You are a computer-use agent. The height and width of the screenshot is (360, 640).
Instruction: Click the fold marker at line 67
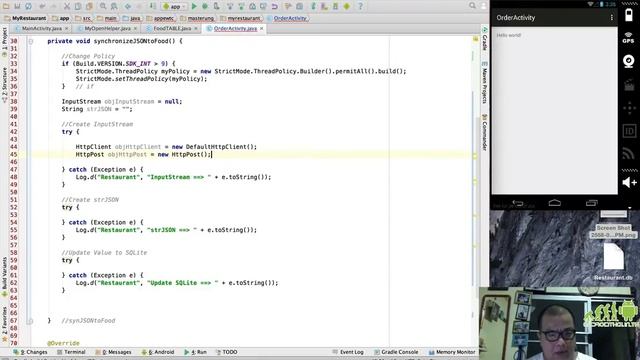(31, 321)
